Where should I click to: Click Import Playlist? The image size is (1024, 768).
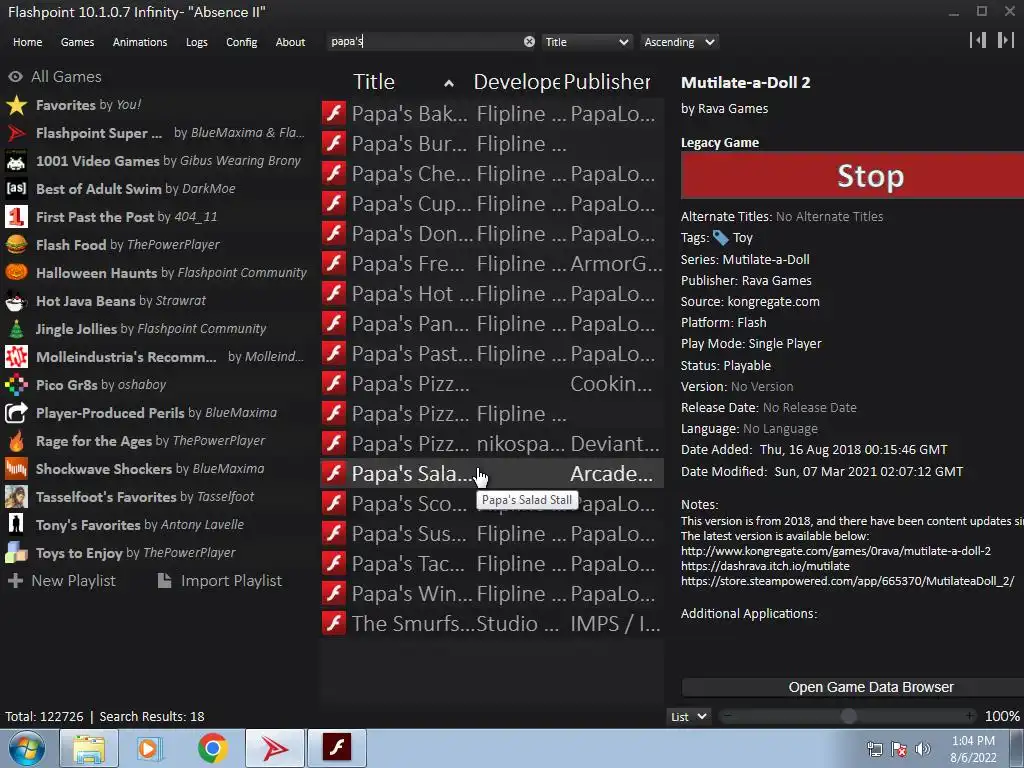click(220, 581)
